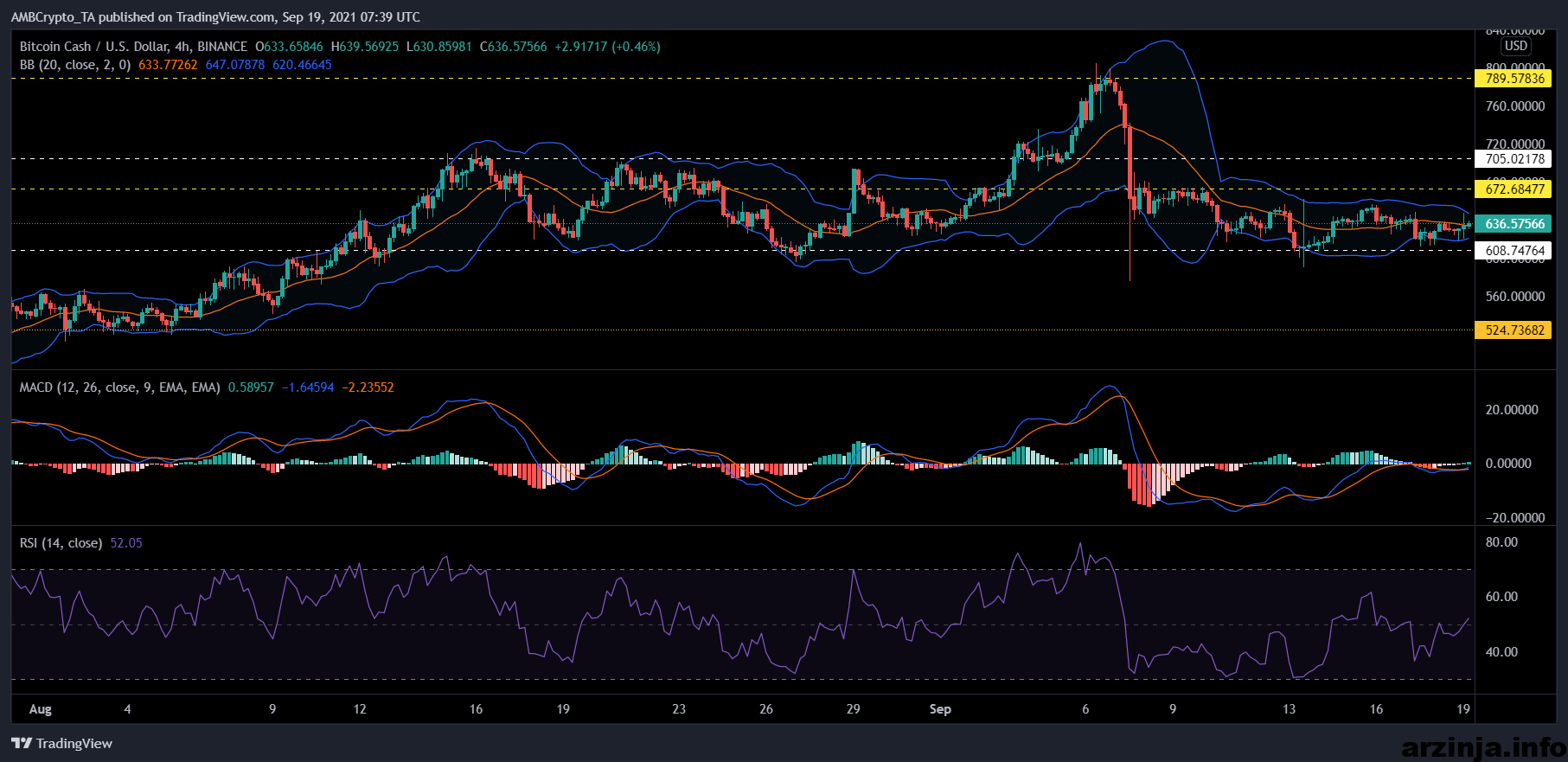Screen dimensions: 1568x762
Task: Click the low value L630.85981
Action: click(x=439, y=47)
